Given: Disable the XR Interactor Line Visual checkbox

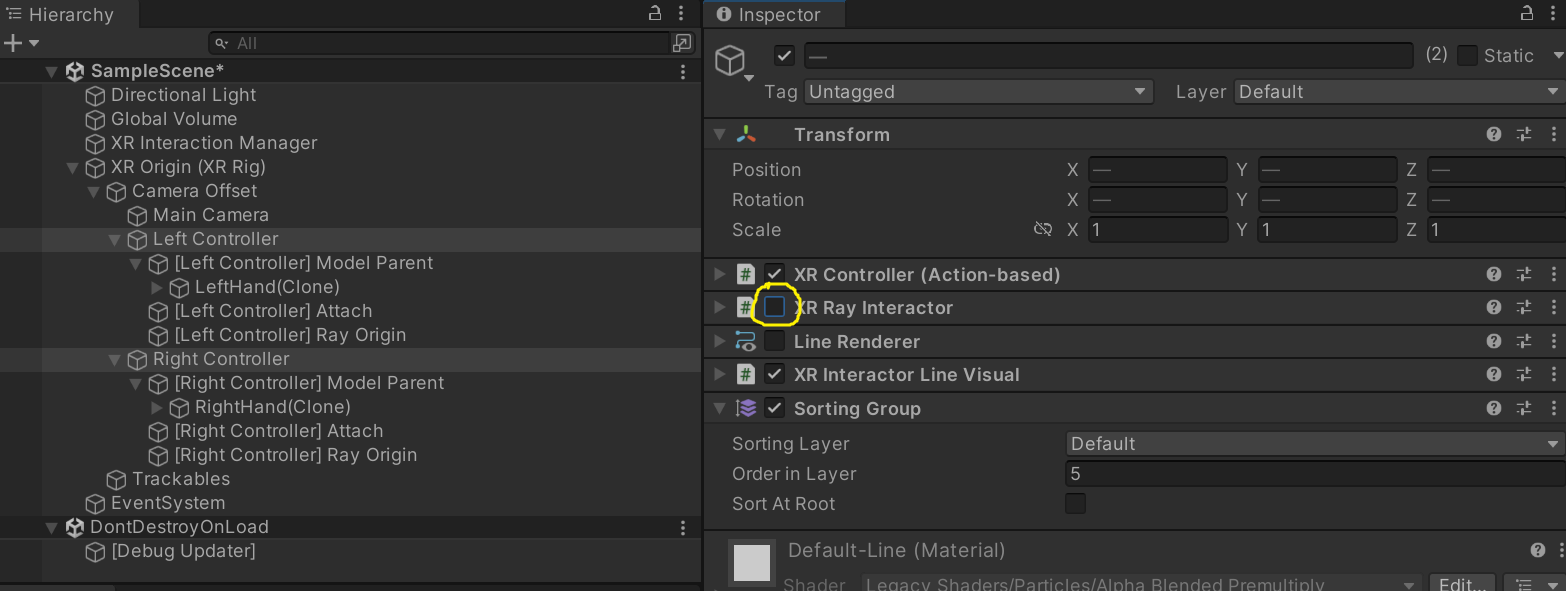Looking at the screenshot, I should [774, 374].
